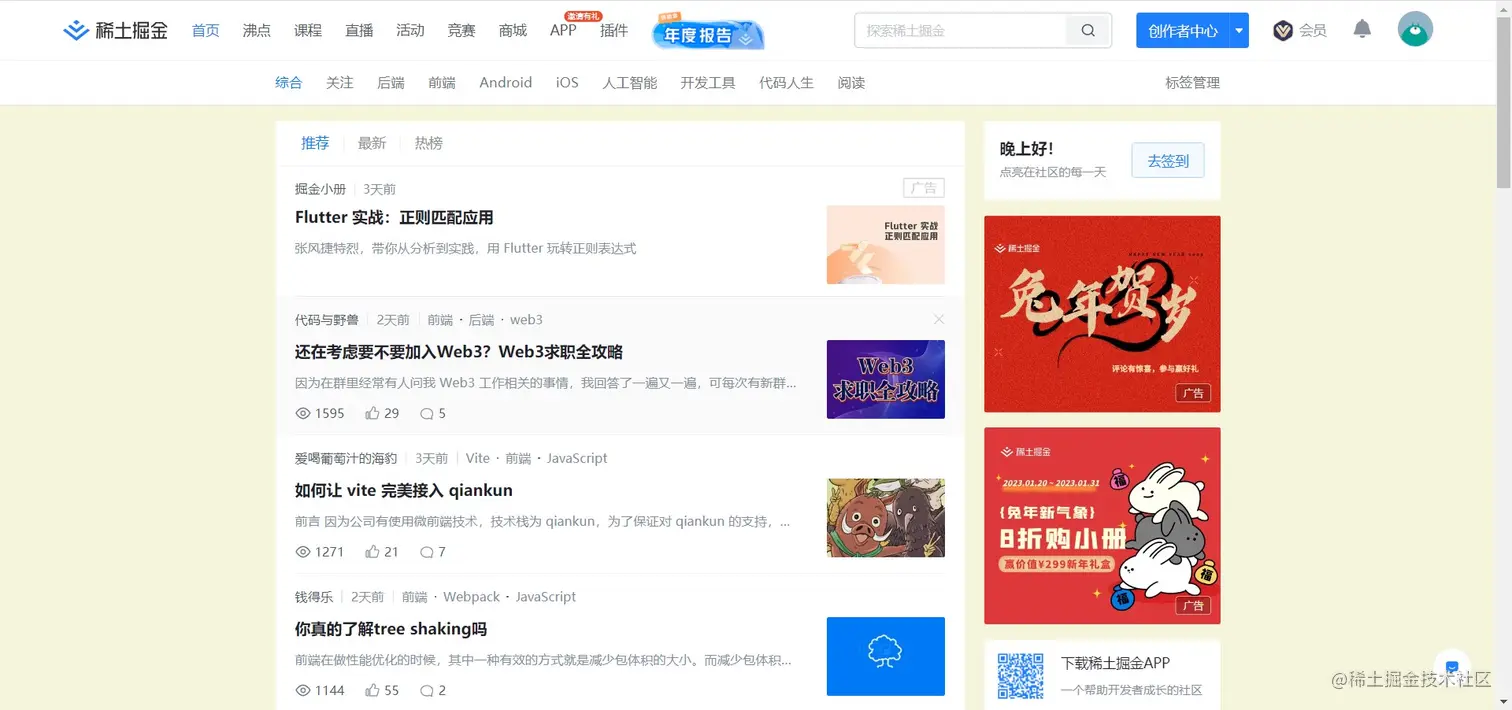This screenshot has height=710, width=1512.
Task: Click the Vite tag on qiankun article
Action: coord(478,458)
